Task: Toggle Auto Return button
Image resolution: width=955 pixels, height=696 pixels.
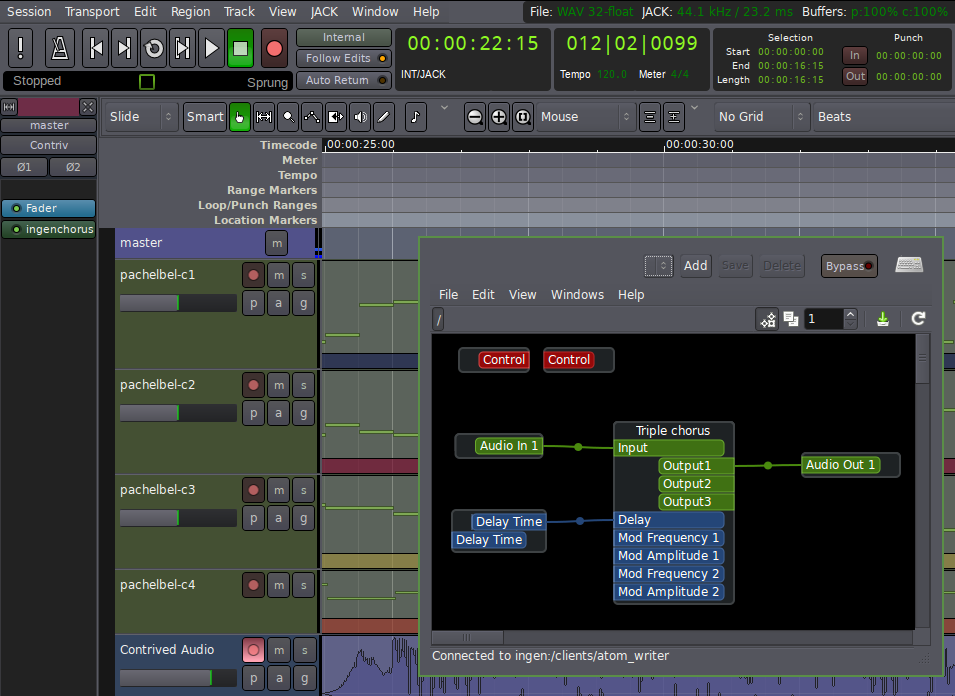Action: pos(344,80)
